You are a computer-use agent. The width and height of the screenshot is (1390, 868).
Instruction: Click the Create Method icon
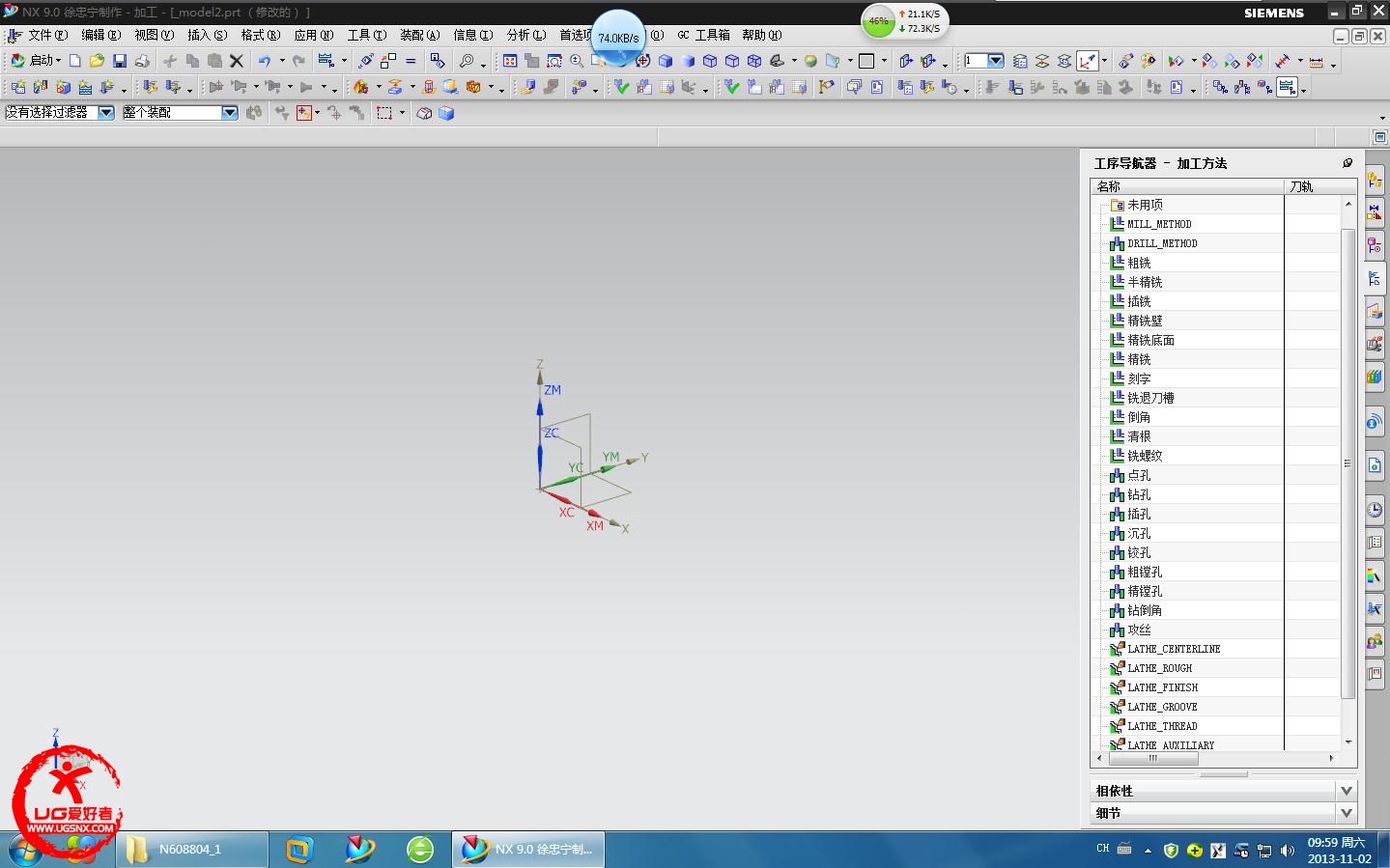coord(85,87)
